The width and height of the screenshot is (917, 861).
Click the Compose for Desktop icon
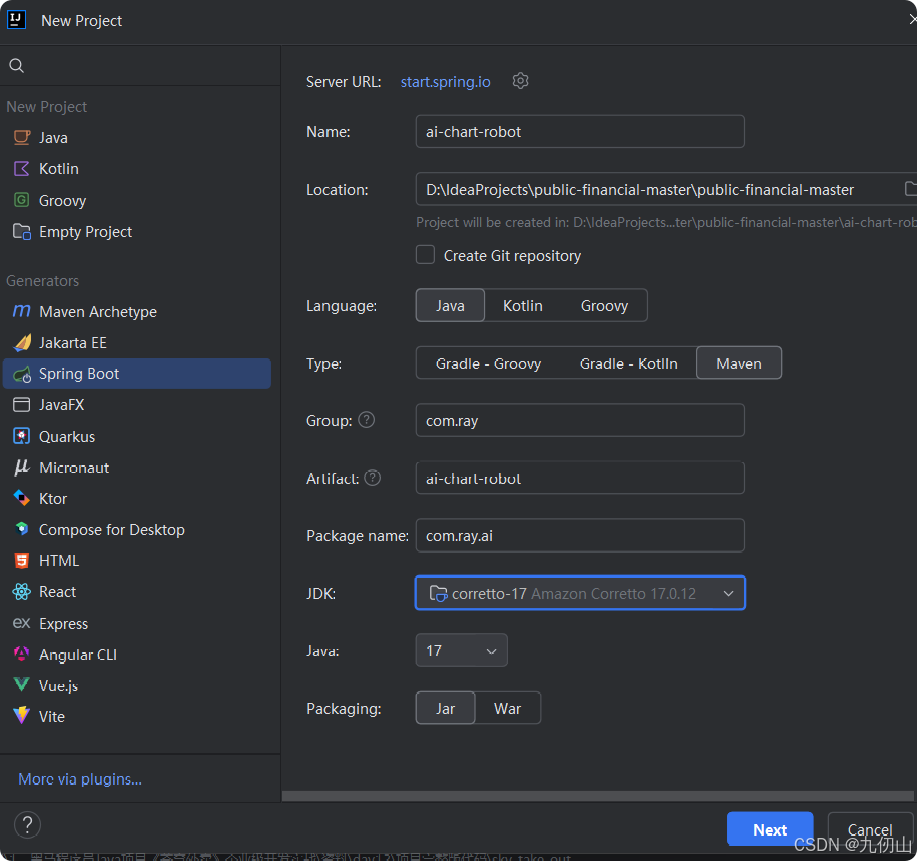(22, 529)
